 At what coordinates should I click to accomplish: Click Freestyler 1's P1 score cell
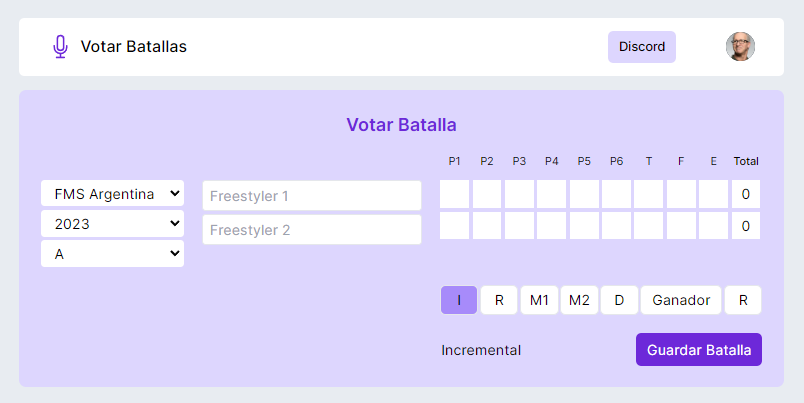pyautogui.click(x=455, y=194)
